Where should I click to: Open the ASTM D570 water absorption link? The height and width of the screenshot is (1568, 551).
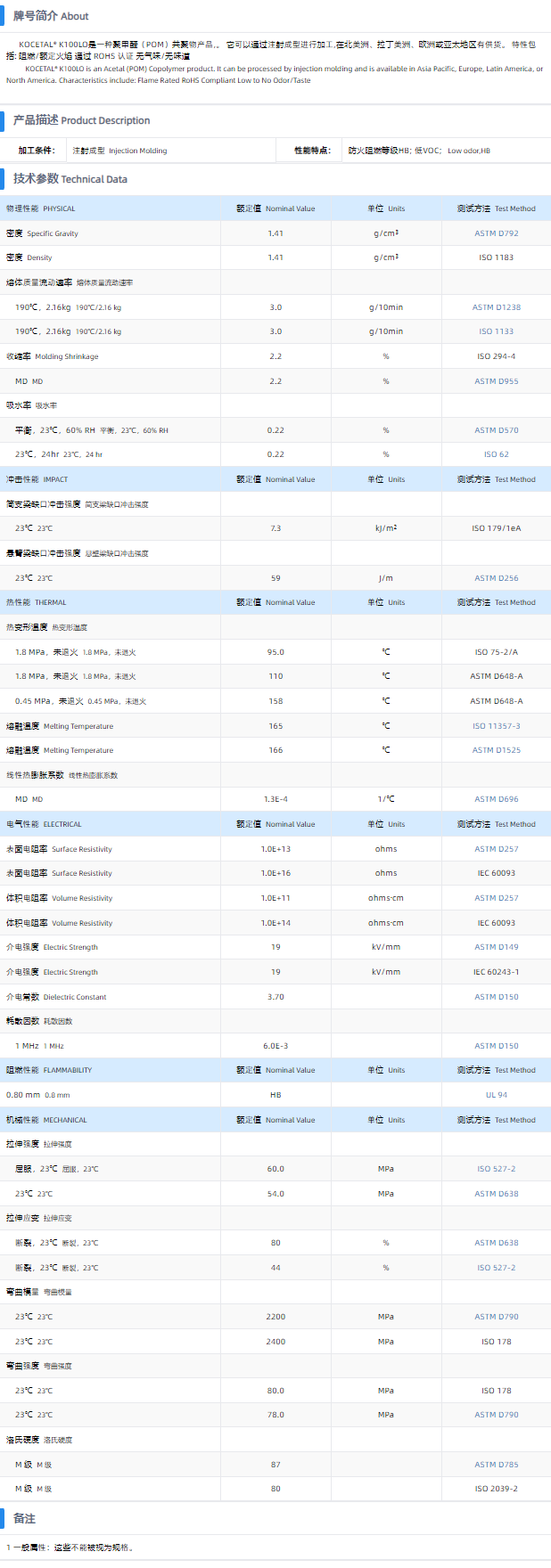(x=496, y=430)
